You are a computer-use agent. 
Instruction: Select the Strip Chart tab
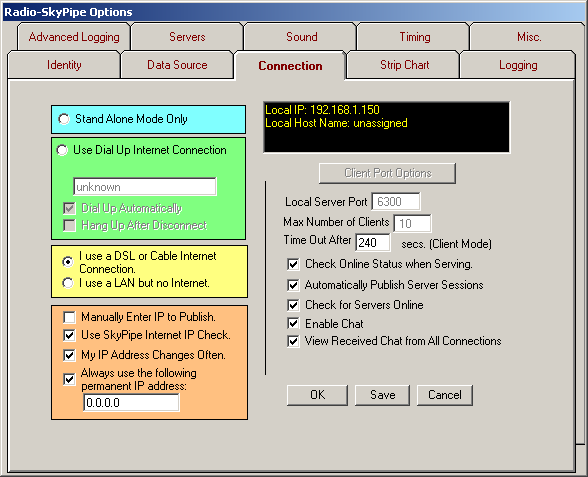(404, 65)
